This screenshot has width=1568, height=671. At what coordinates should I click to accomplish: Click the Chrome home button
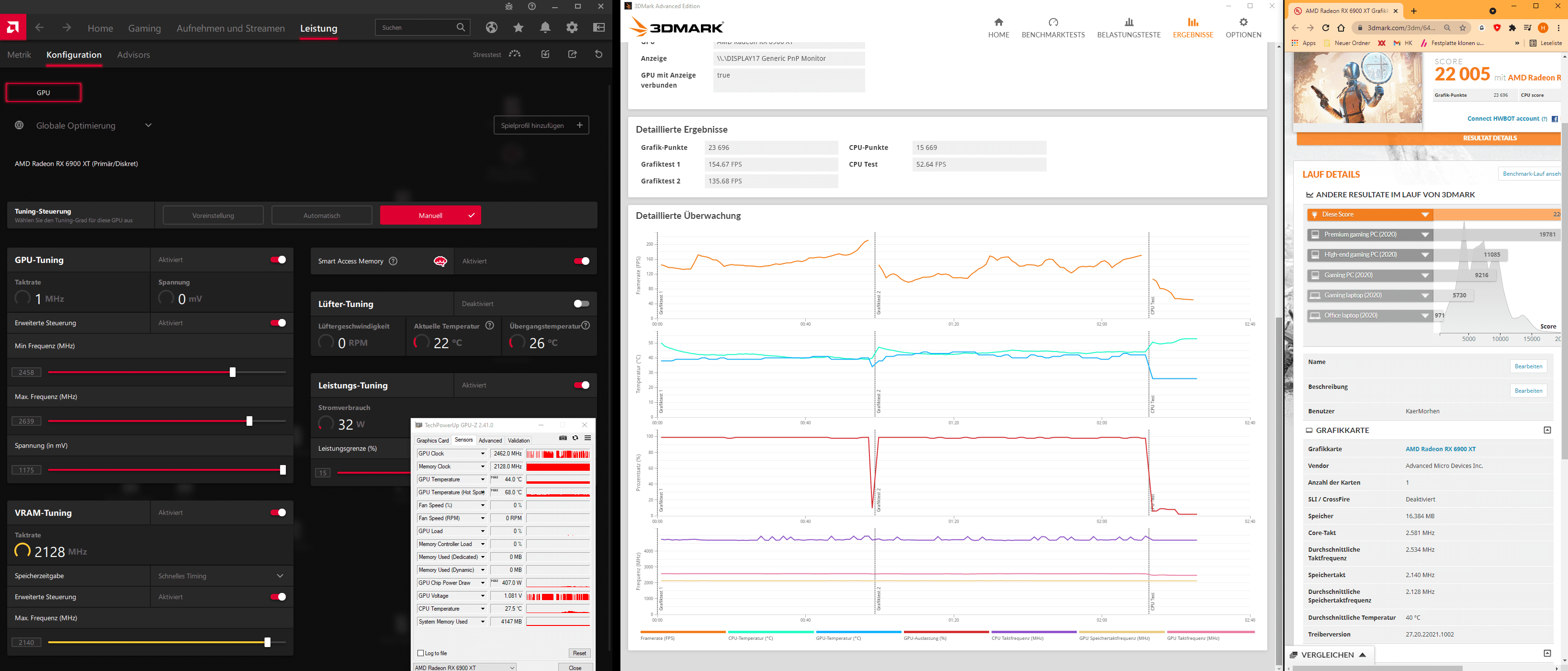1341,28
